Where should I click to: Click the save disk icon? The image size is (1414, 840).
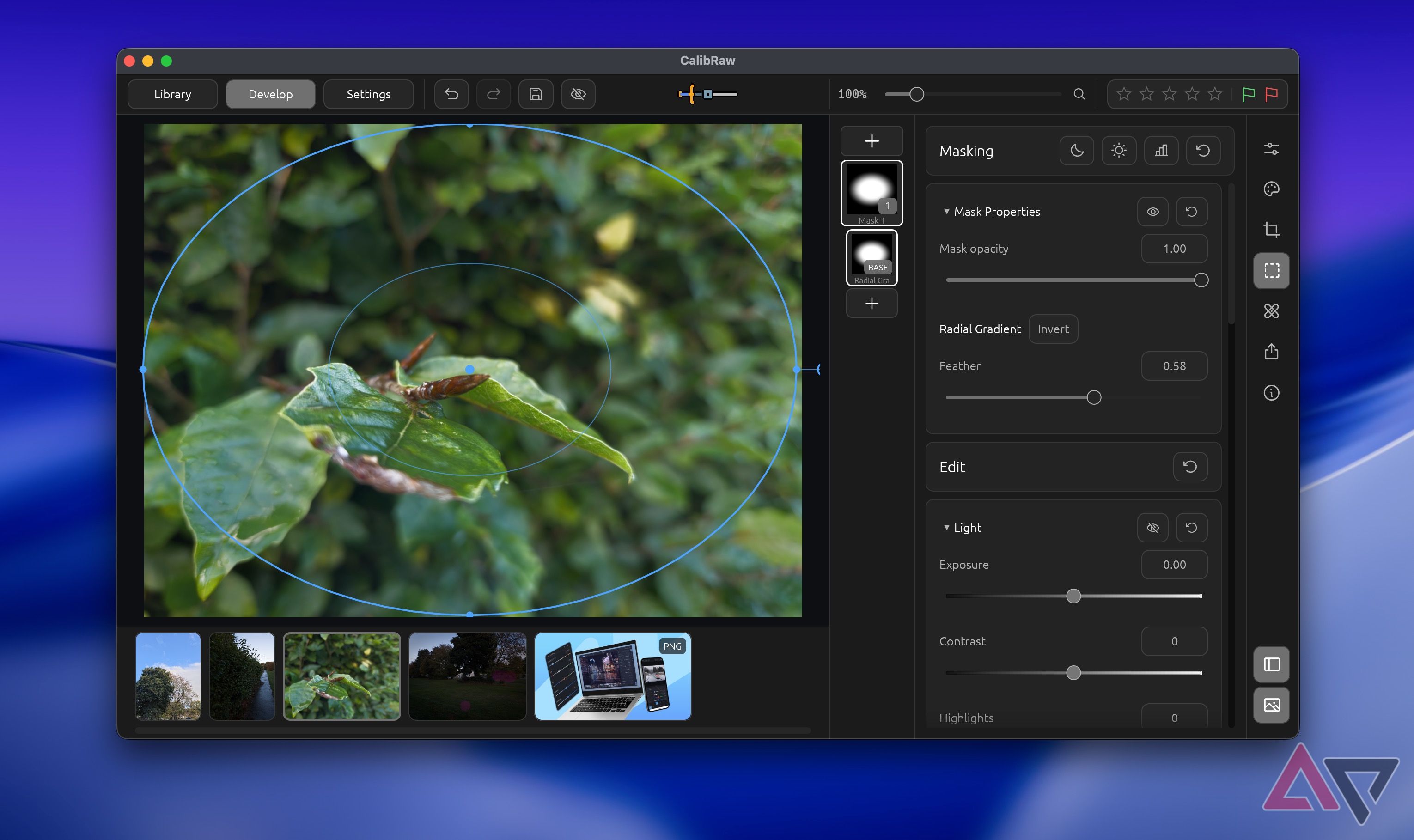point(536,94)
